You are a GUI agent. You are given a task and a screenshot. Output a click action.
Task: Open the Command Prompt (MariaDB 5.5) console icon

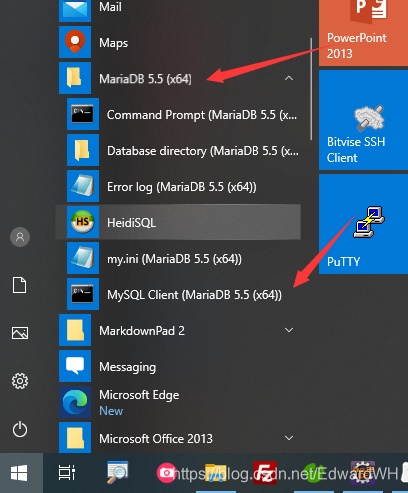(83, 114)
